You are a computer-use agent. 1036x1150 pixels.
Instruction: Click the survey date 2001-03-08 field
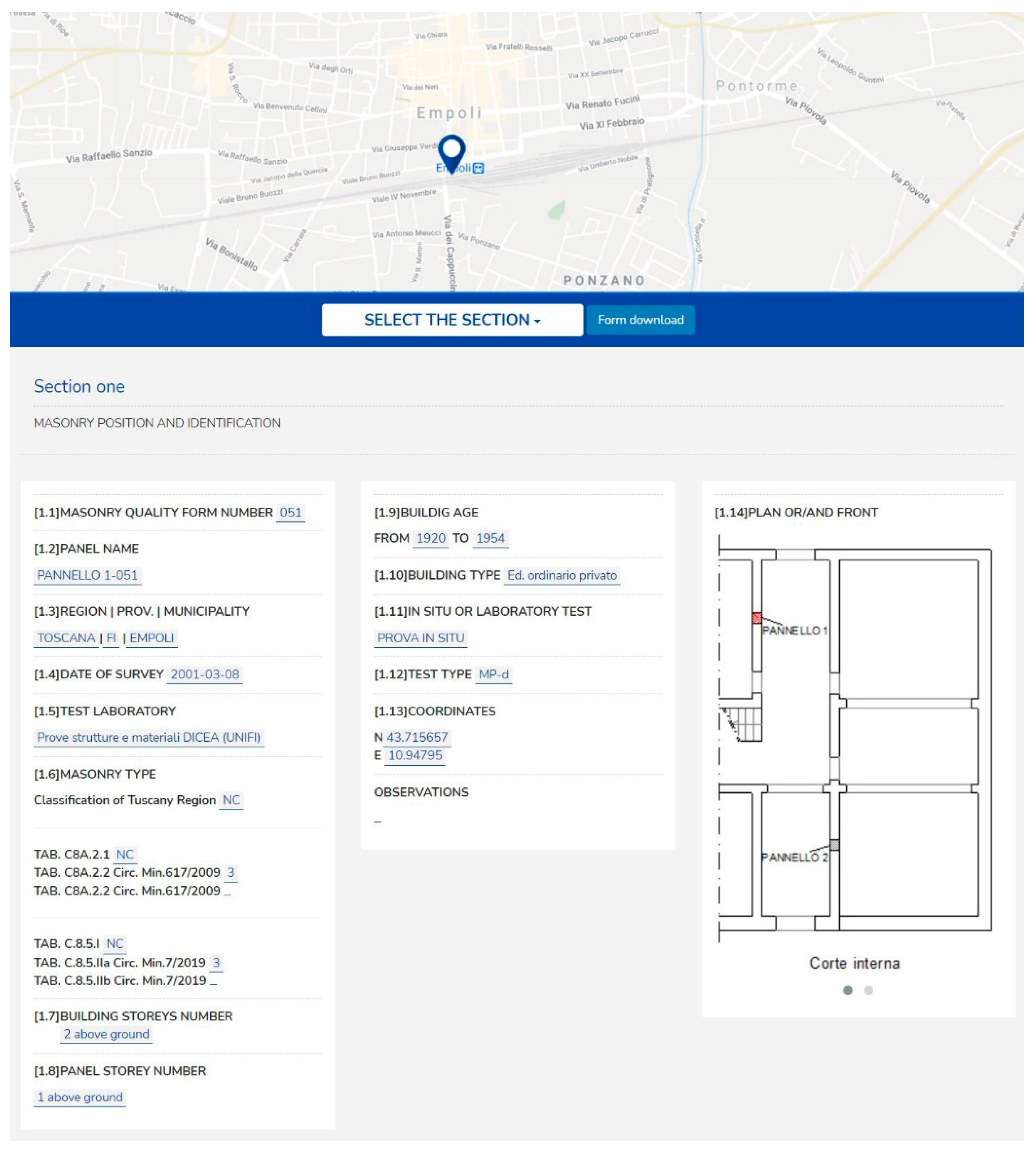(x=205, y=674)
